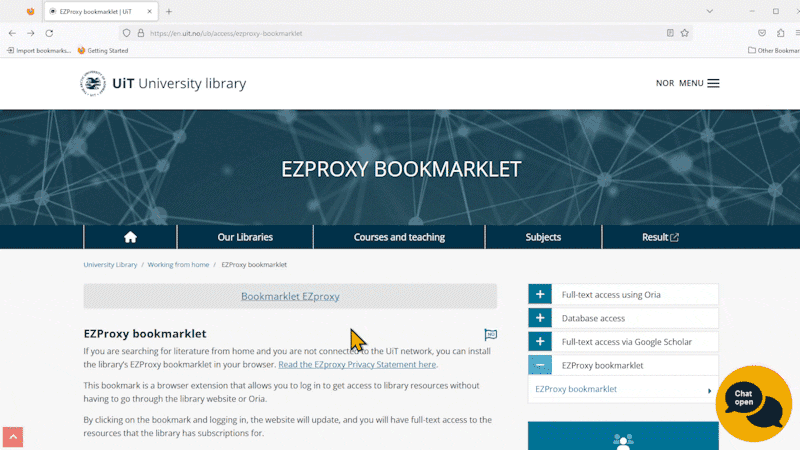
Task: Go back with the browser back arrow
Action: 12,33
